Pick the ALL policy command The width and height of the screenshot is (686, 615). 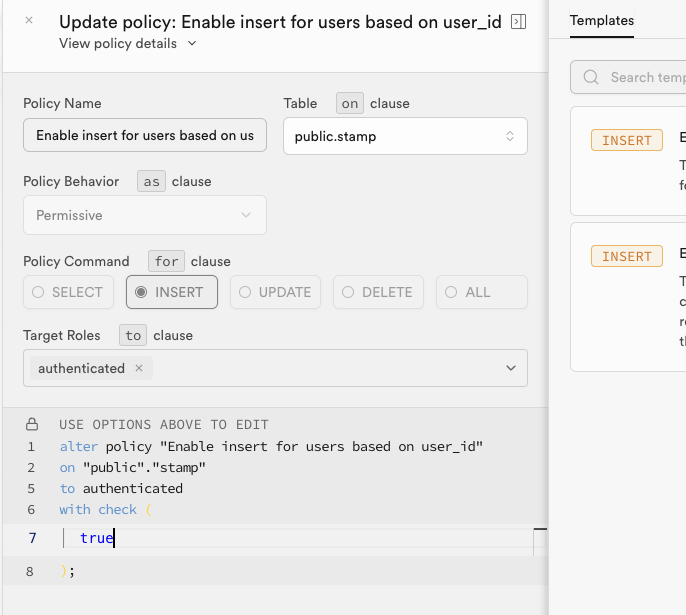(479, 292)
